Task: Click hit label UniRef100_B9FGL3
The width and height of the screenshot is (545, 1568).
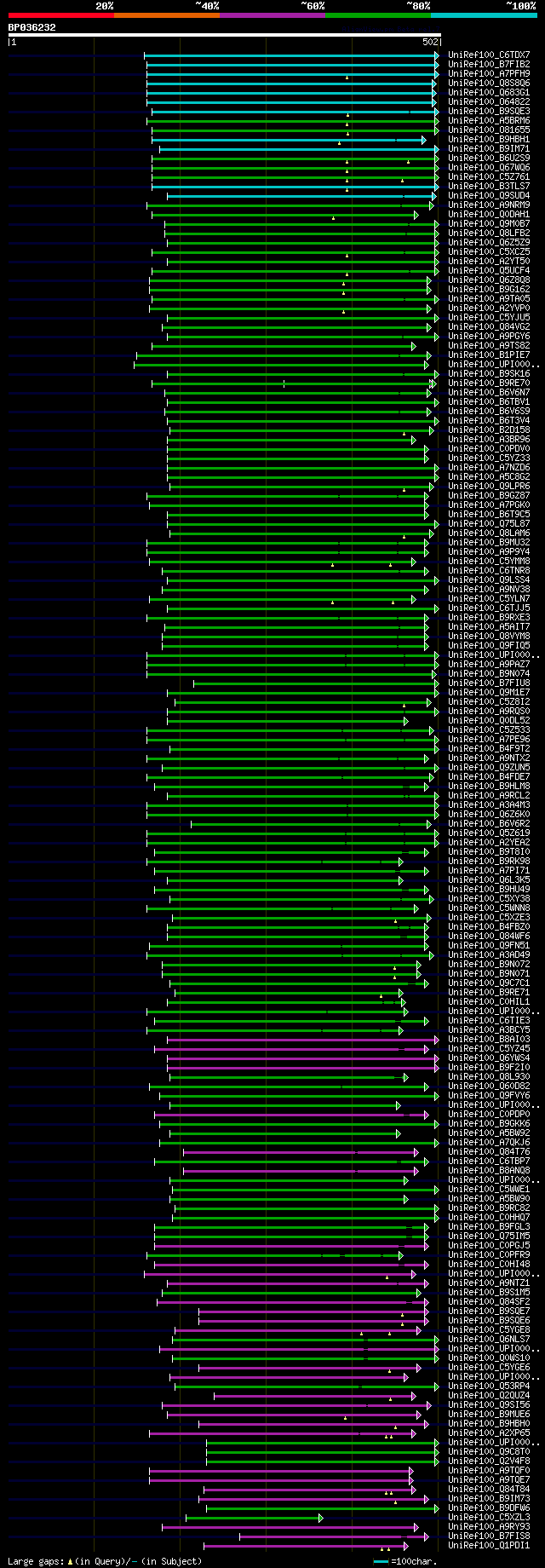Action: 489,1226
